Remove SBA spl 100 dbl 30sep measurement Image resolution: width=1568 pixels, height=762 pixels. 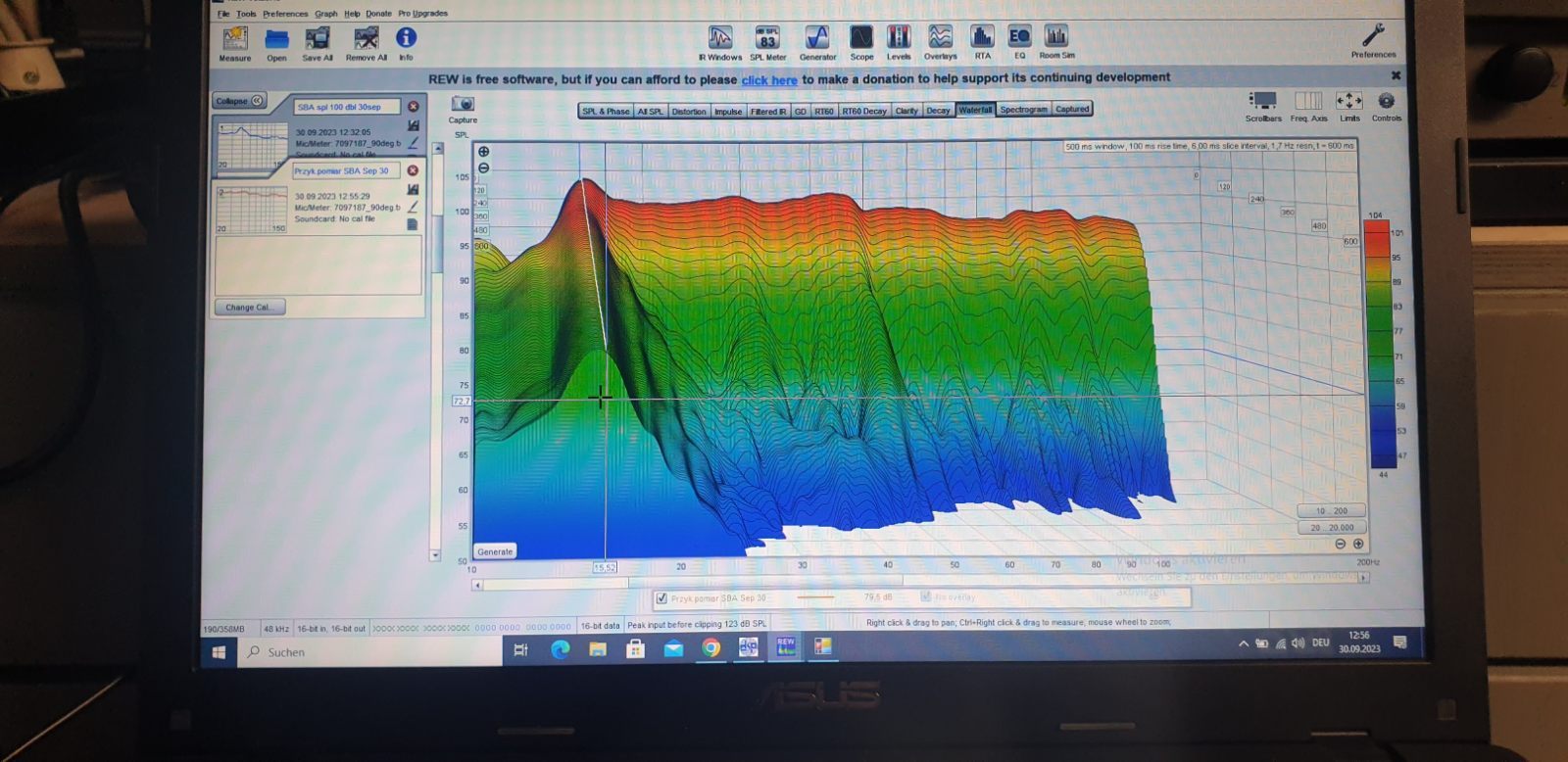pyautogui.click(x=413, y=107)
